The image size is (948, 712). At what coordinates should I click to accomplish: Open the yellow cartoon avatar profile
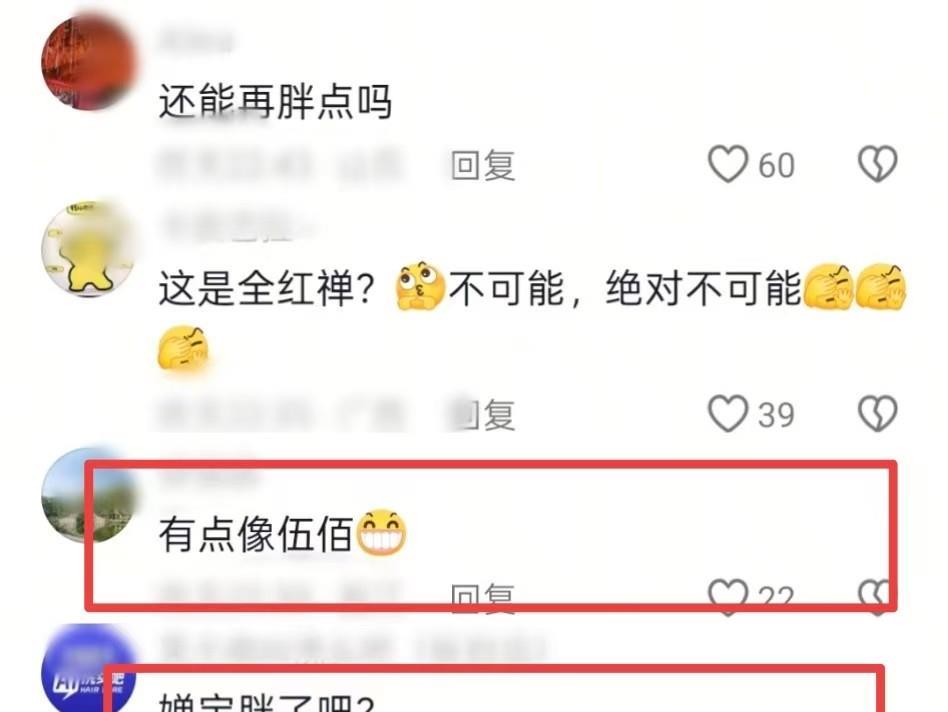[89, 248]
